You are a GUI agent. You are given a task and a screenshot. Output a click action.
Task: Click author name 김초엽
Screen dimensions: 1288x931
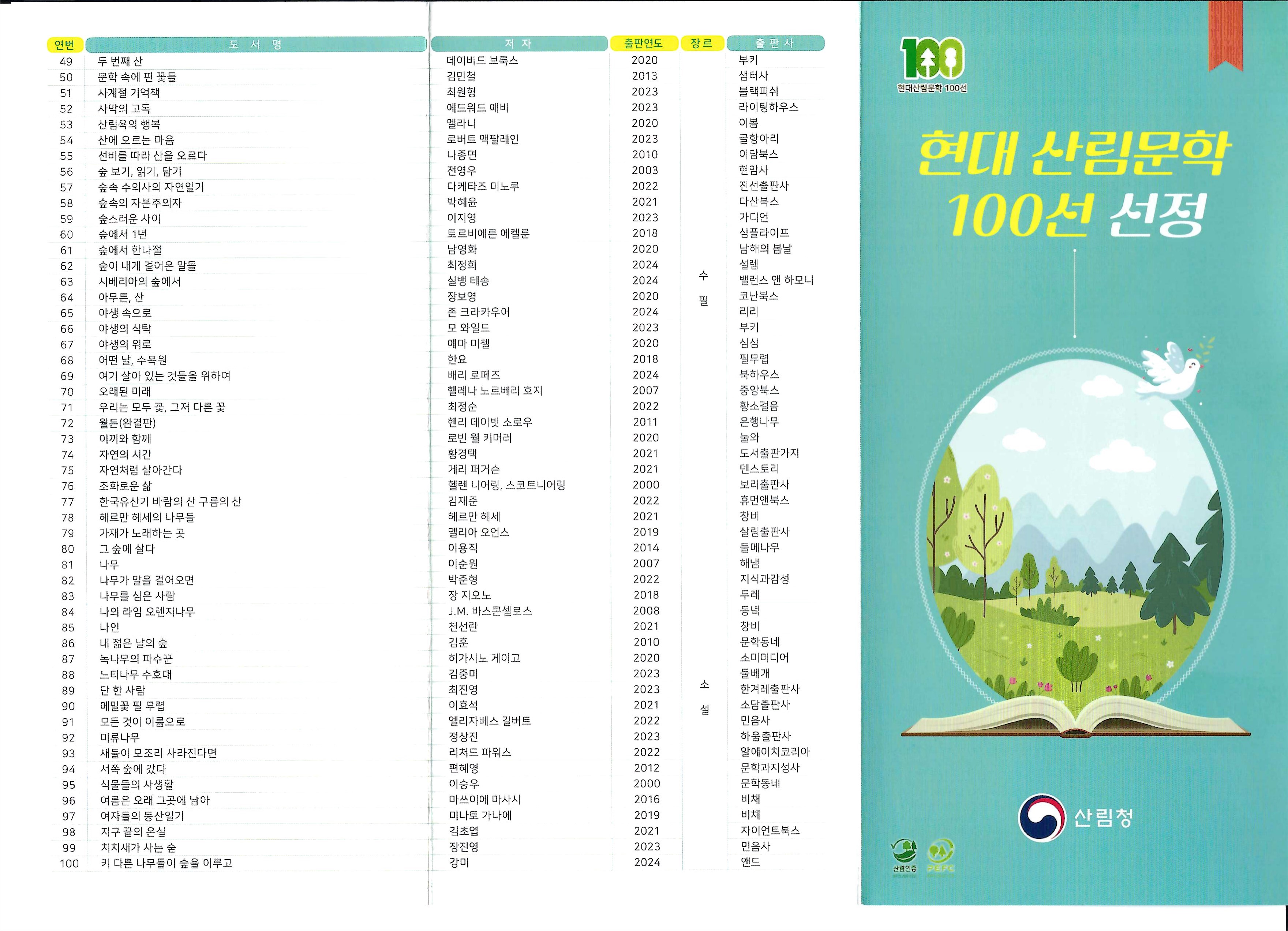[463, 831]
